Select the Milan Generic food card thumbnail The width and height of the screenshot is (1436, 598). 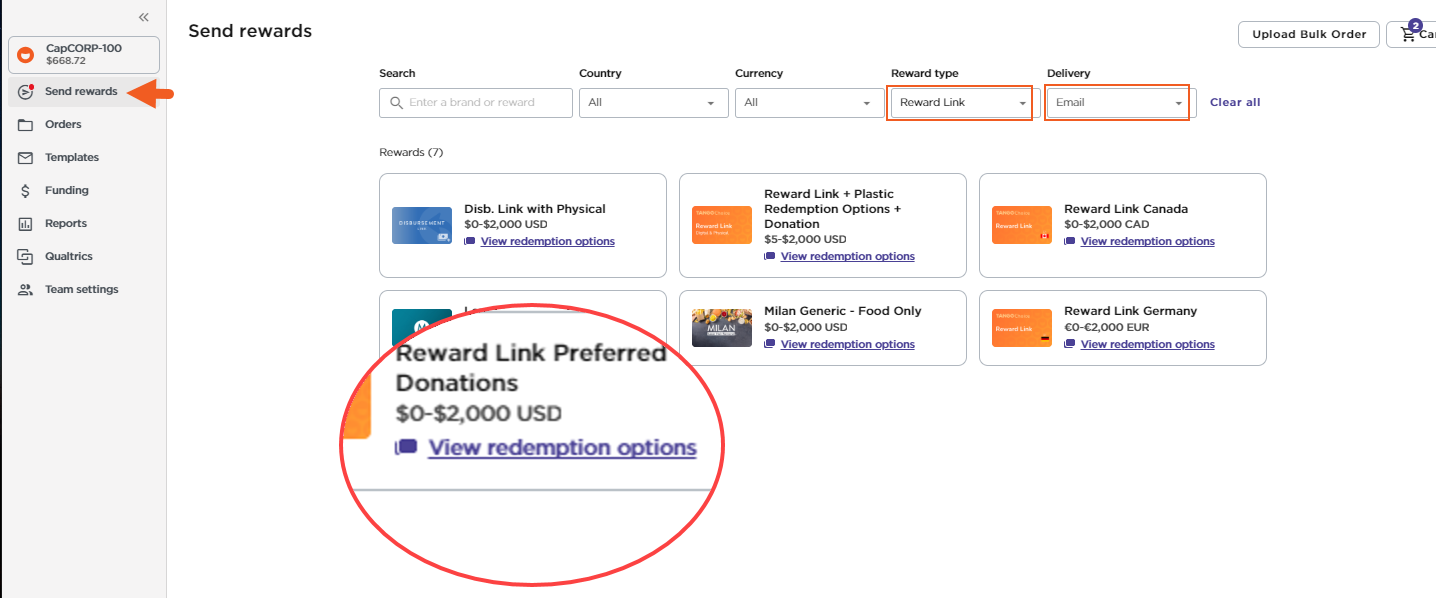tap(721, 328)
